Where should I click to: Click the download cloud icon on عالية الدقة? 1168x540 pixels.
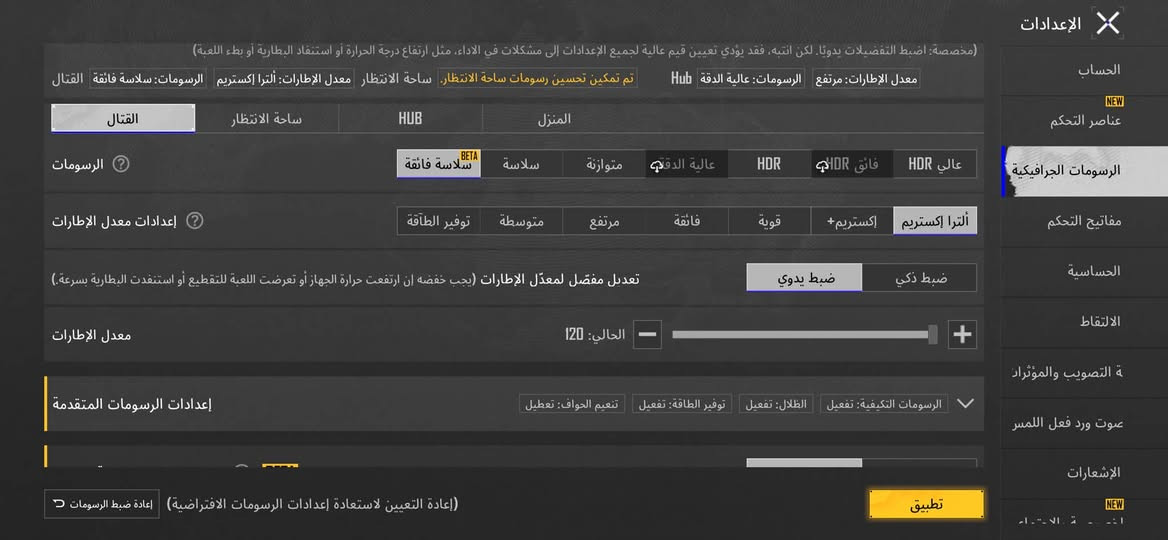pos(656,167)
